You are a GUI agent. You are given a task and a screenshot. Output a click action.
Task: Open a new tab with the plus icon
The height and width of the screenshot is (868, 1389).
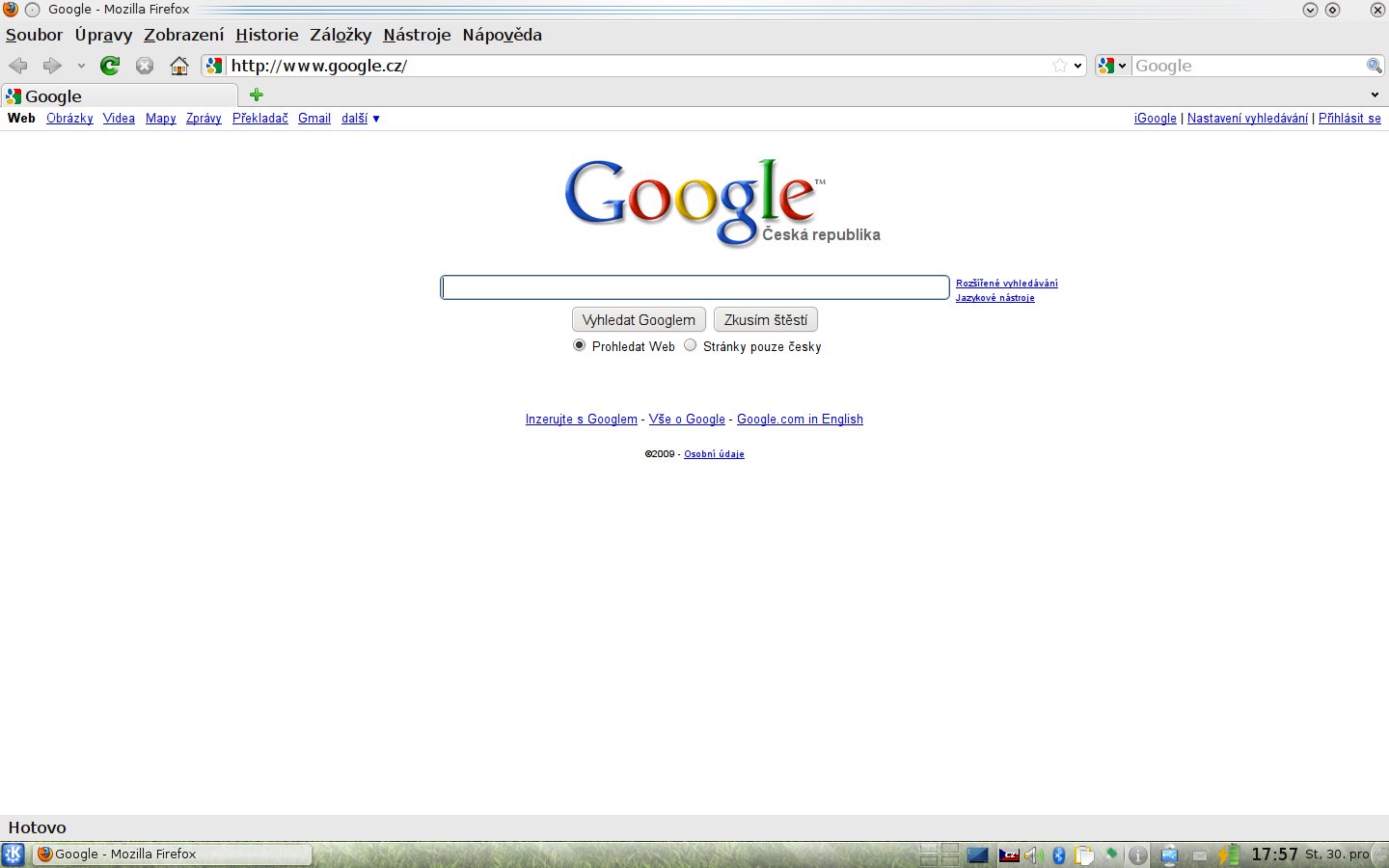tap(257, 95)
